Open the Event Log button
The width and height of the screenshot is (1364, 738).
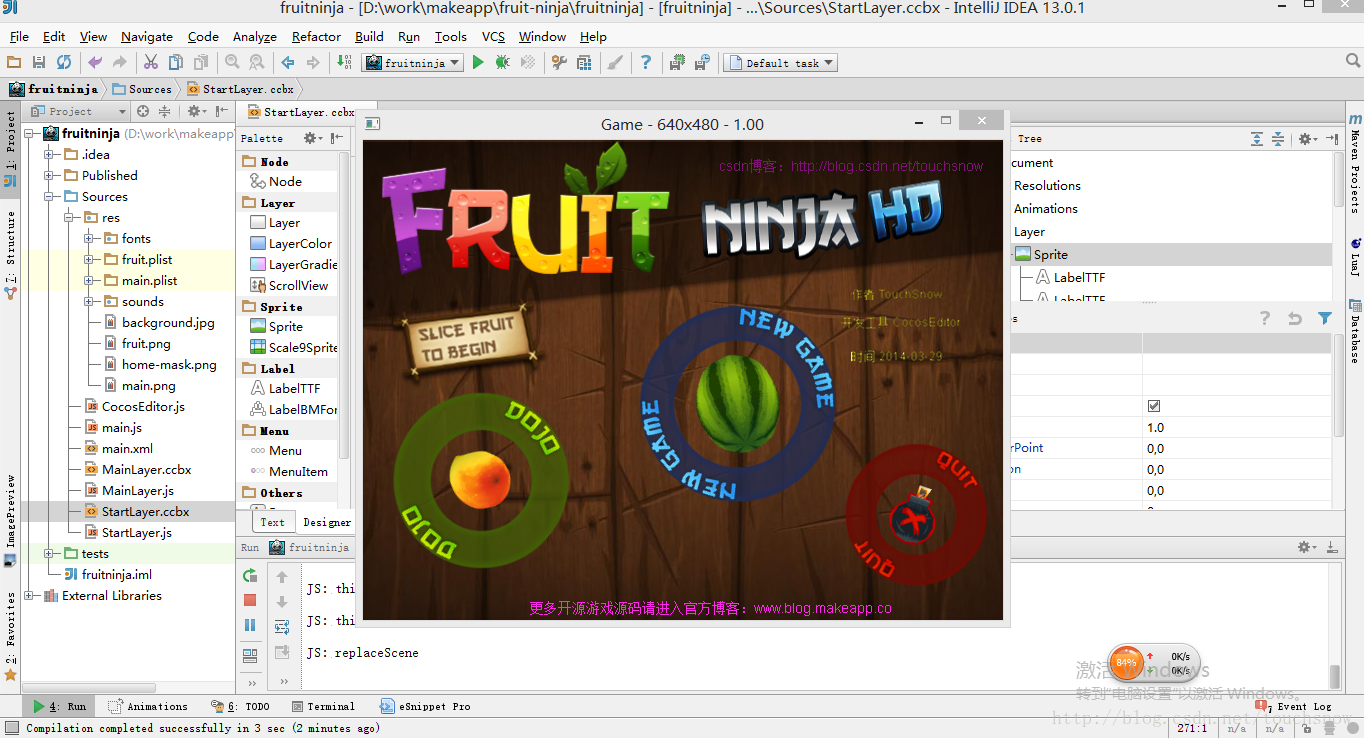tap(1298, 706)
